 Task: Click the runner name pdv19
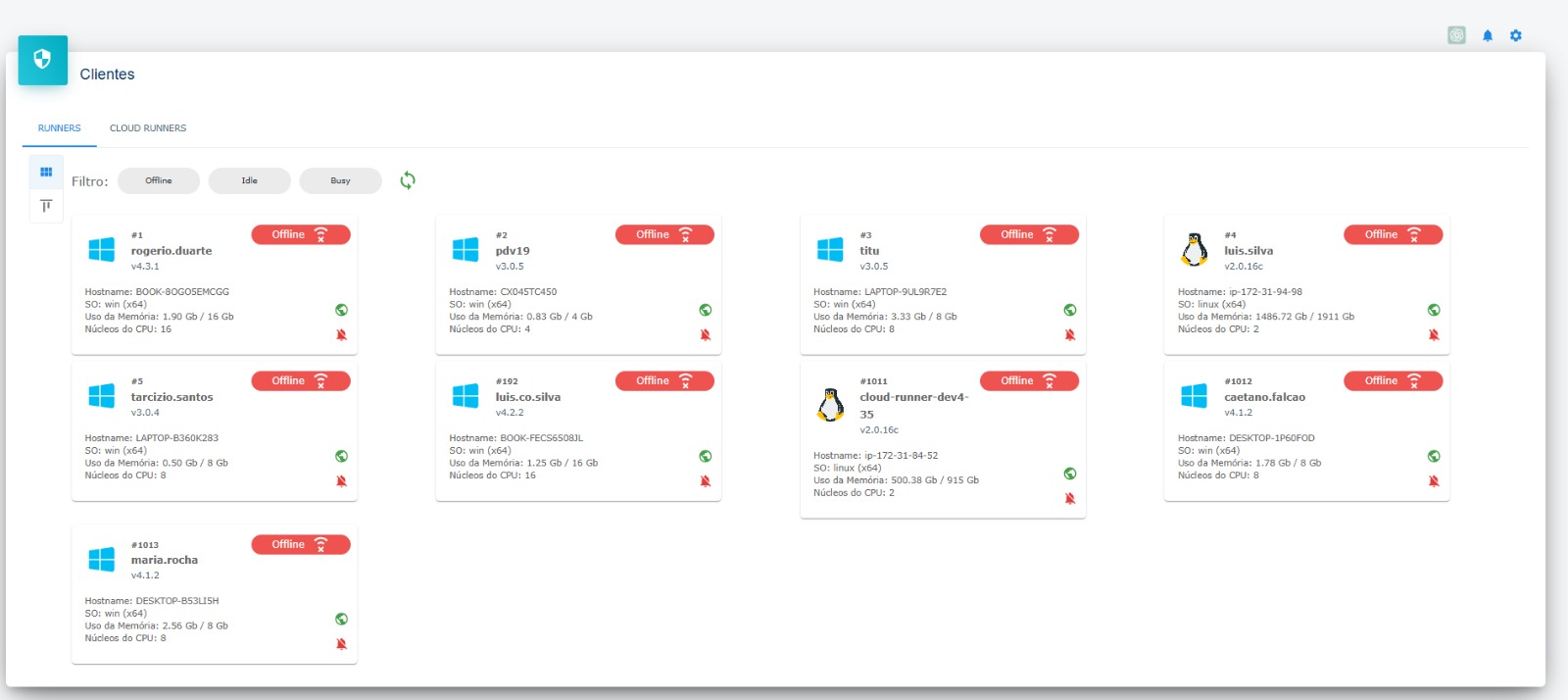pyautogui.click(x=513, y=251)
